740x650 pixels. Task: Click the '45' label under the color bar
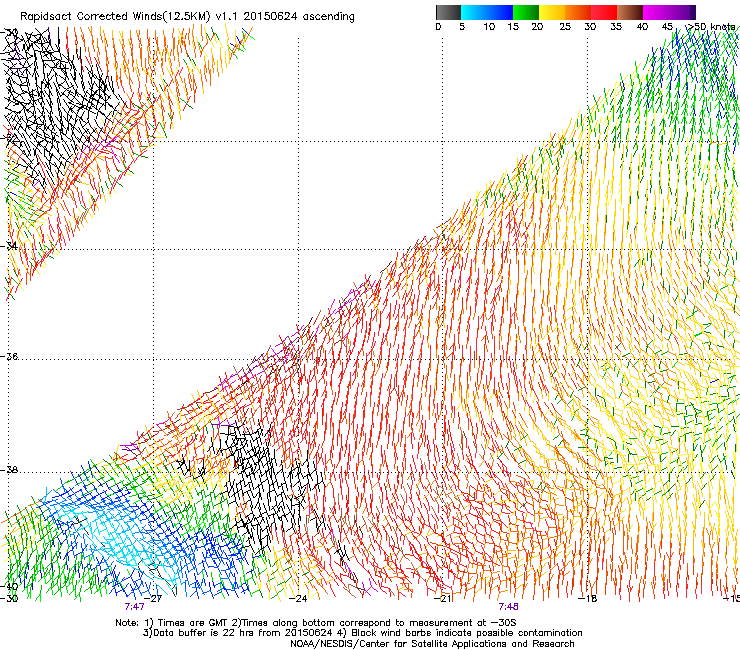click(667, 26)
